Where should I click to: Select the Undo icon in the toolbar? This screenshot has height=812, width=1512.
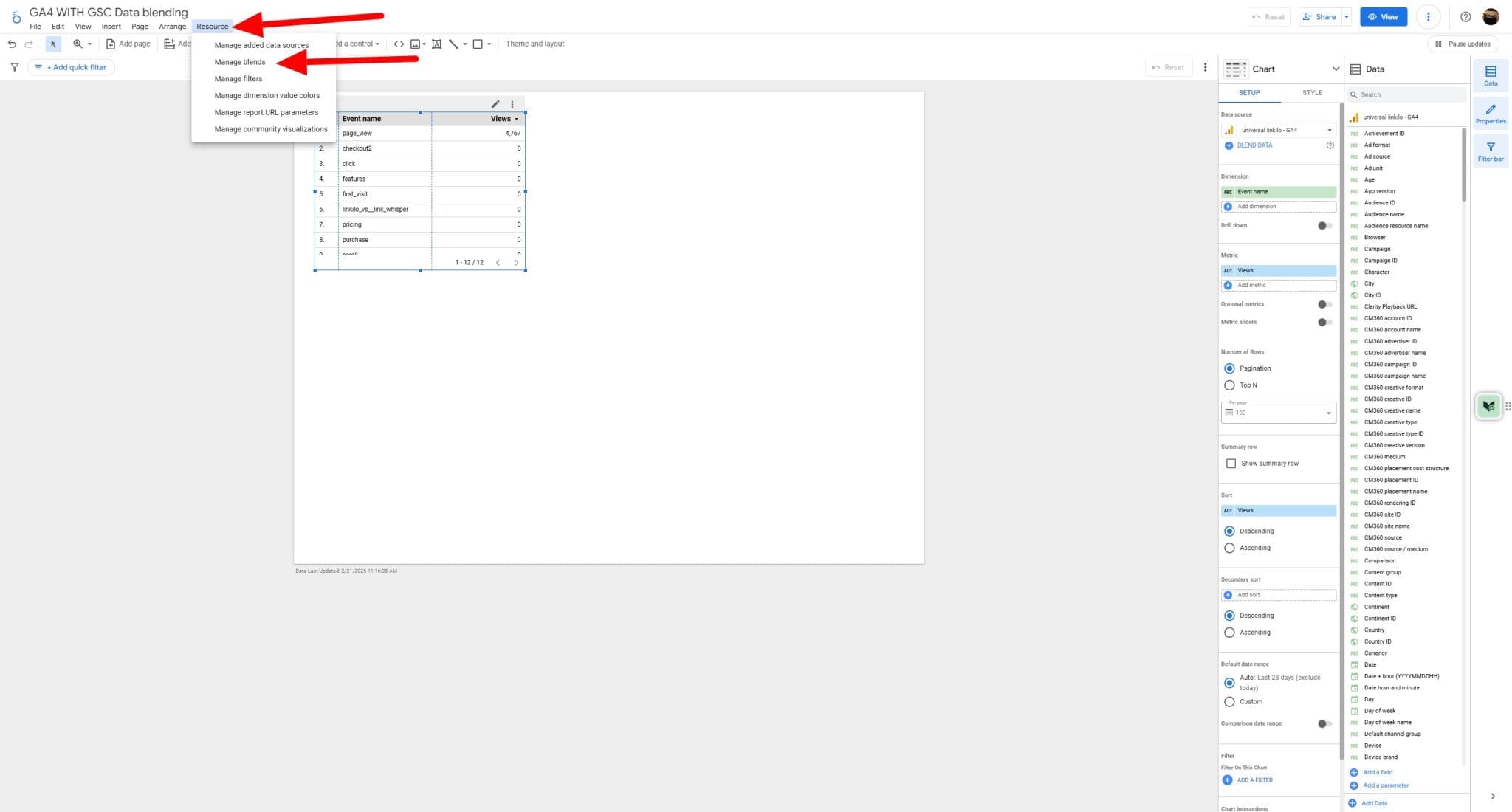point(12,44)
